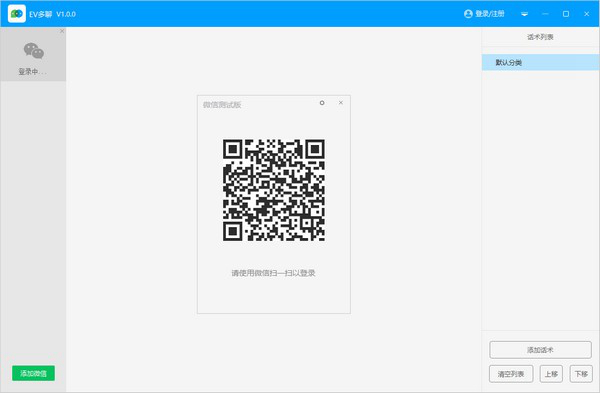Open the 登录/注册 account login
The height and width of the screenshot is (393, 600).
pos(484,14)
